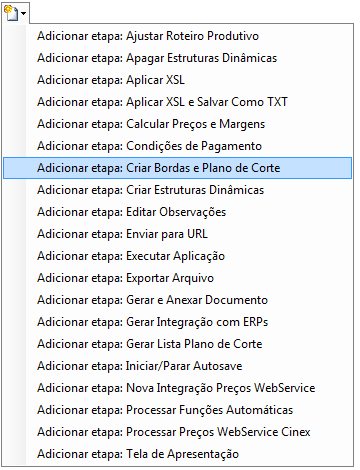
Task: Pick the Aplicar XSL menu entry
Action: 177,80
